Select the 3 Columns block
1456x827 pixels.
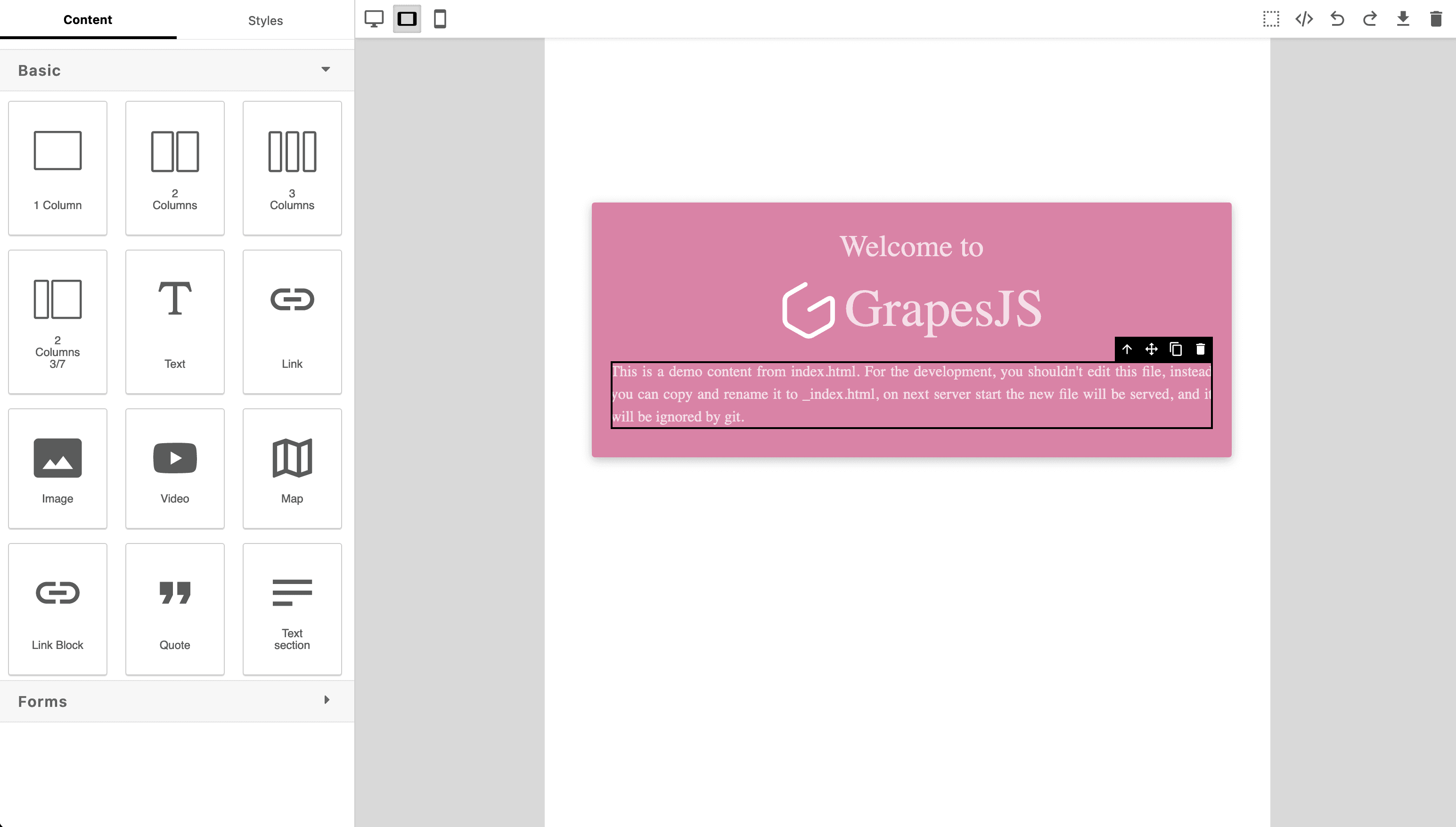point(292,168)
